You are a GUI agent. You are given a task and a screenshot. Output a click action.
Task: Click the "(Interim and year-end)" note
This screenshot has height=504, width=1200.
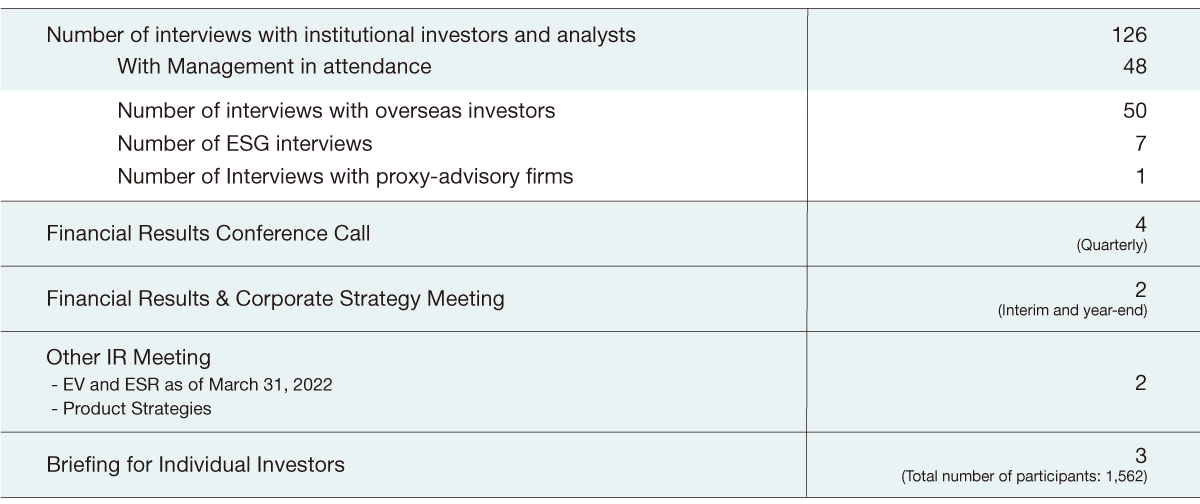[1072, 310]
